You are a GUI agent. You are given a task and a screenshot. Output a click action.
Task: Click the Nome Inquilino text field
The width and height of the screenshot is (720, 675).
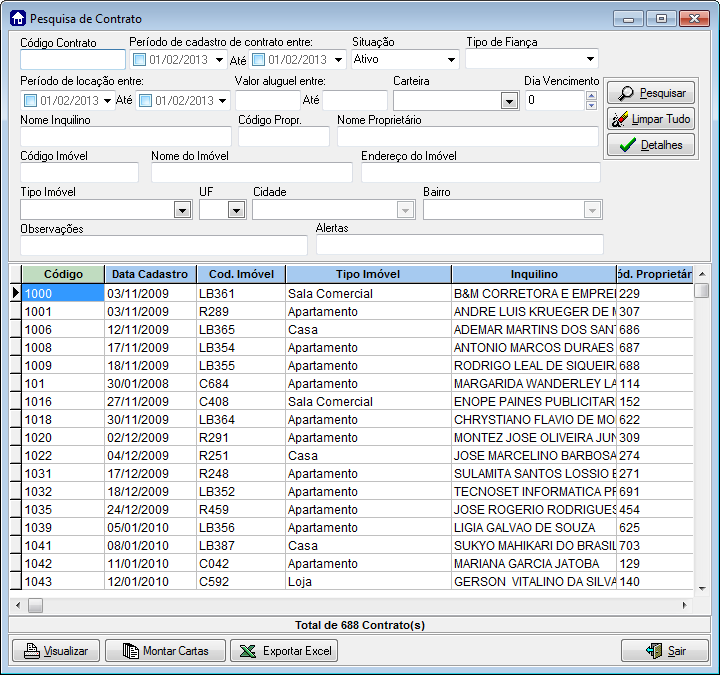tap(125, 137)
